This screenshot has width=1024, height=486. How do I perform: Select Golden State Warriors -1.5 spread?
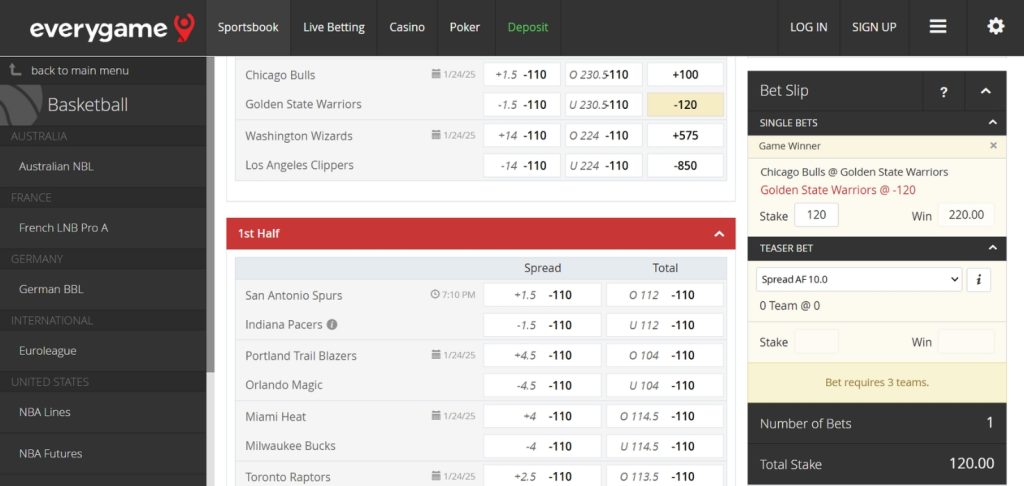coord(522,105)
